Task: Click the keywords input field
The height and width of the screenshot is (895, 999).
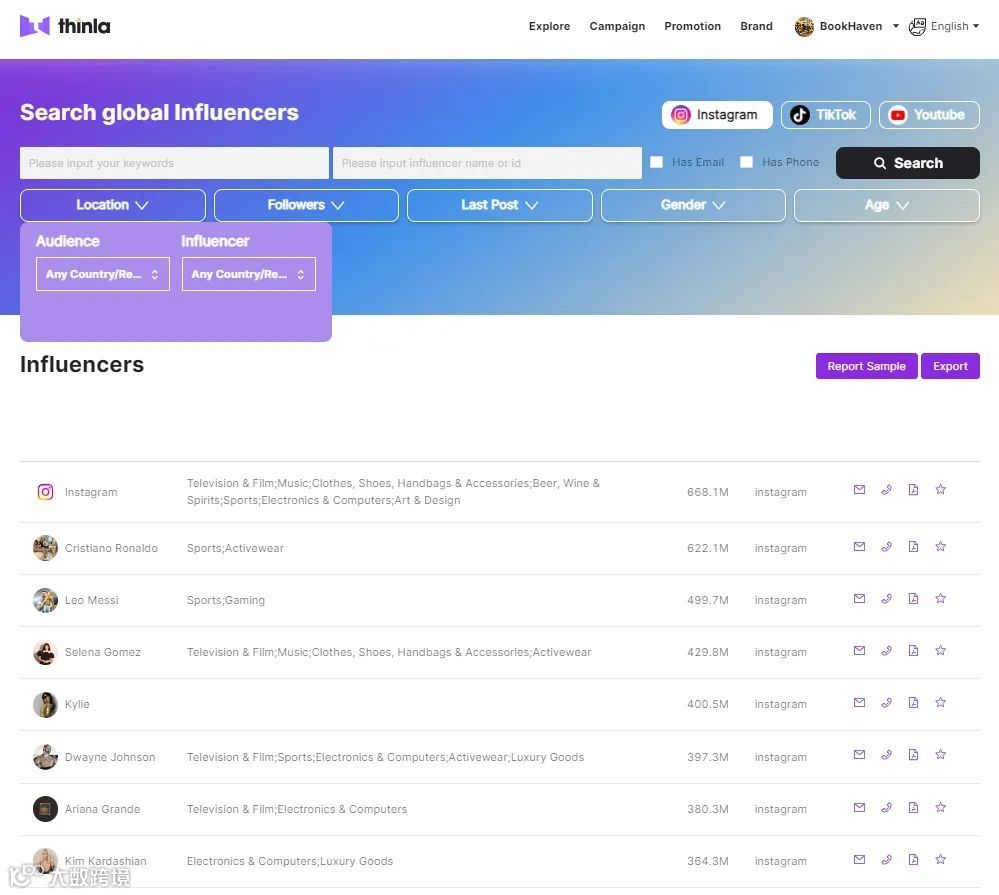Action: 174,163
